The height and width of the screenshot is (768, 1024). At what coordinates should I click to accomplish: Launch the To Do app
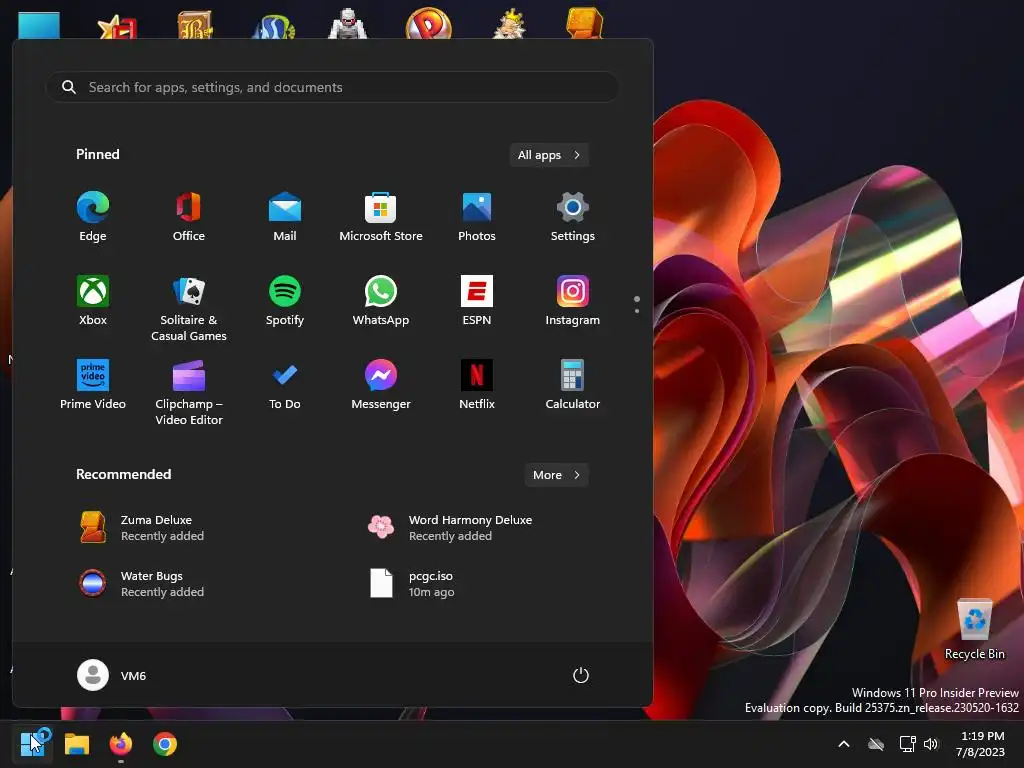(285, 385)
